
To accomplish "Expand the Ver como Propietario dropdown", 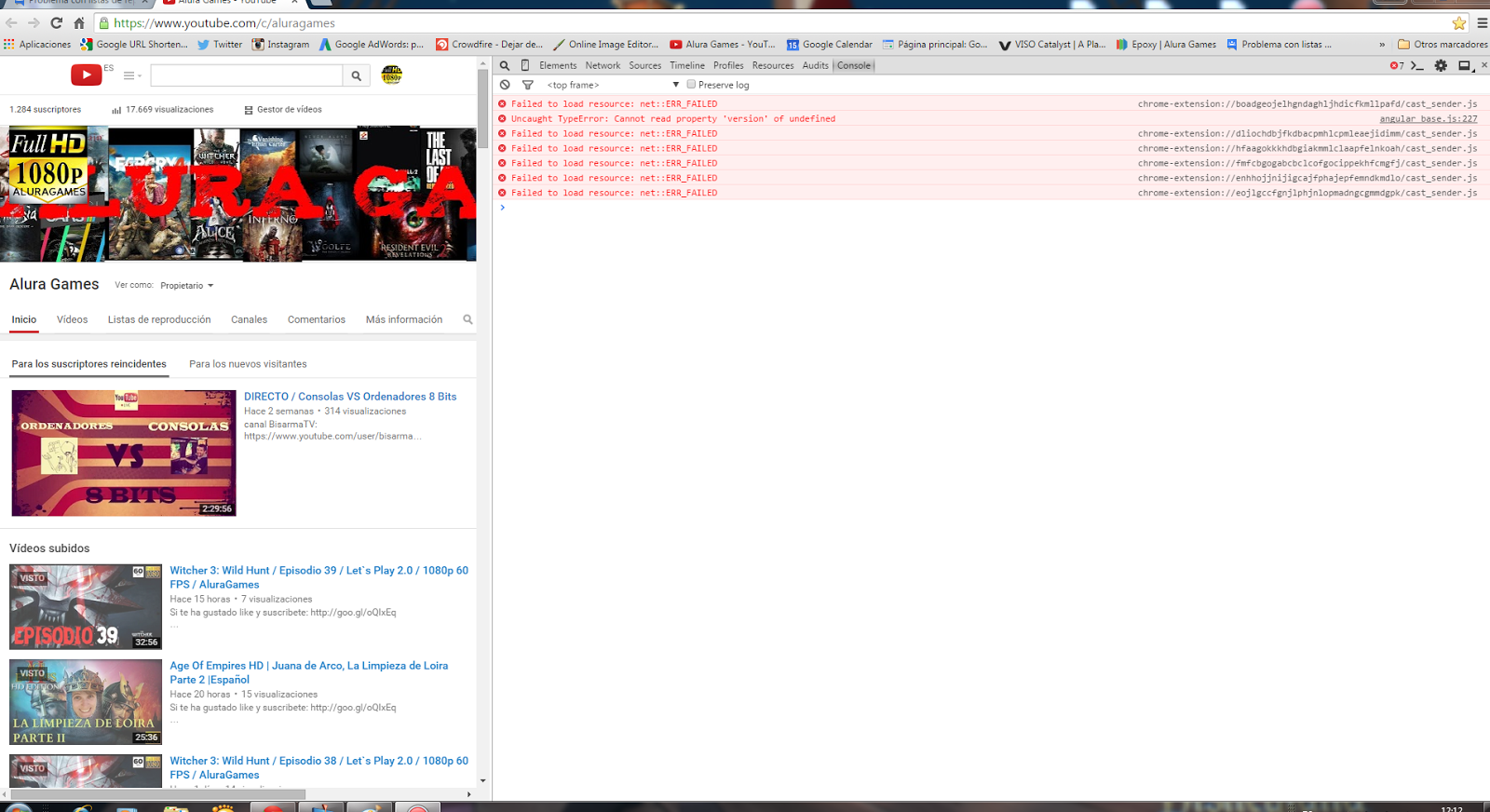I will pos(187,286).
